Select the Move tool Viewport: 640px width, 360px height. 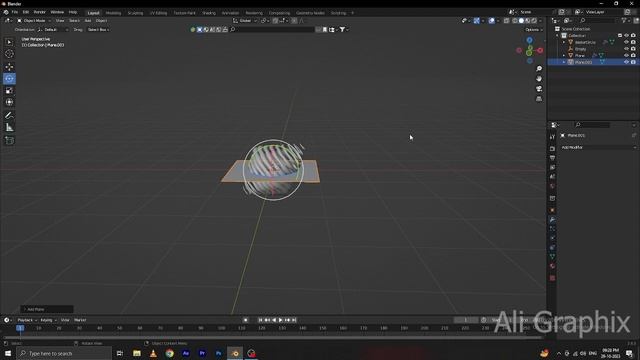click(9, 67)
